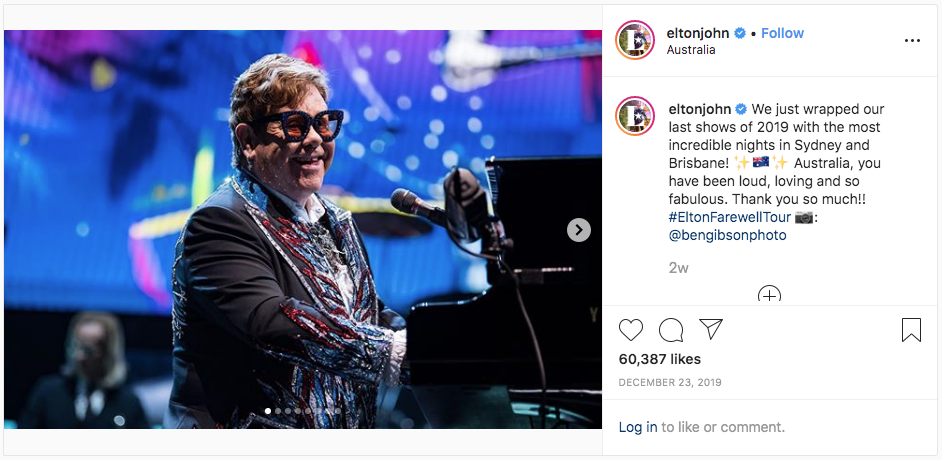The height and width of the screenshot is (460, 942).
Task: Click the carousel dot indicators
Action: click(x=303, y=411)
